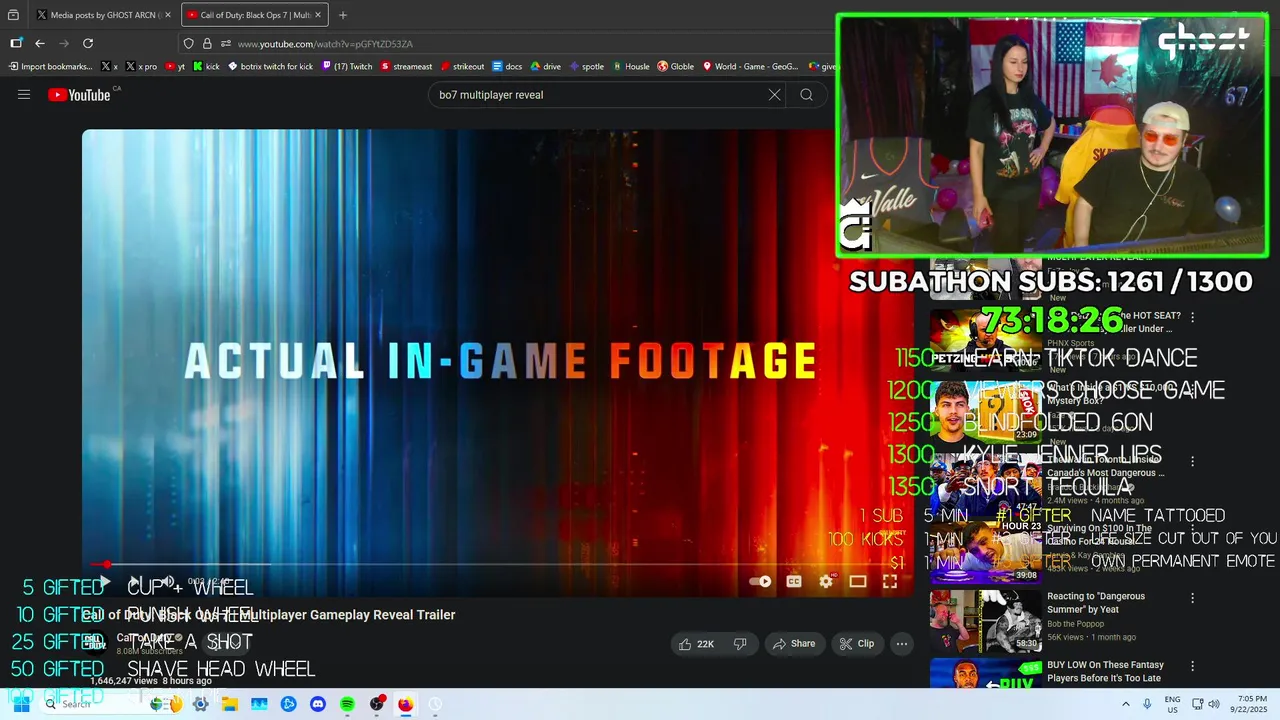This screenshot has width=1280, height=720.
Task: Share the video via Share button
Action: coord(794,644)
